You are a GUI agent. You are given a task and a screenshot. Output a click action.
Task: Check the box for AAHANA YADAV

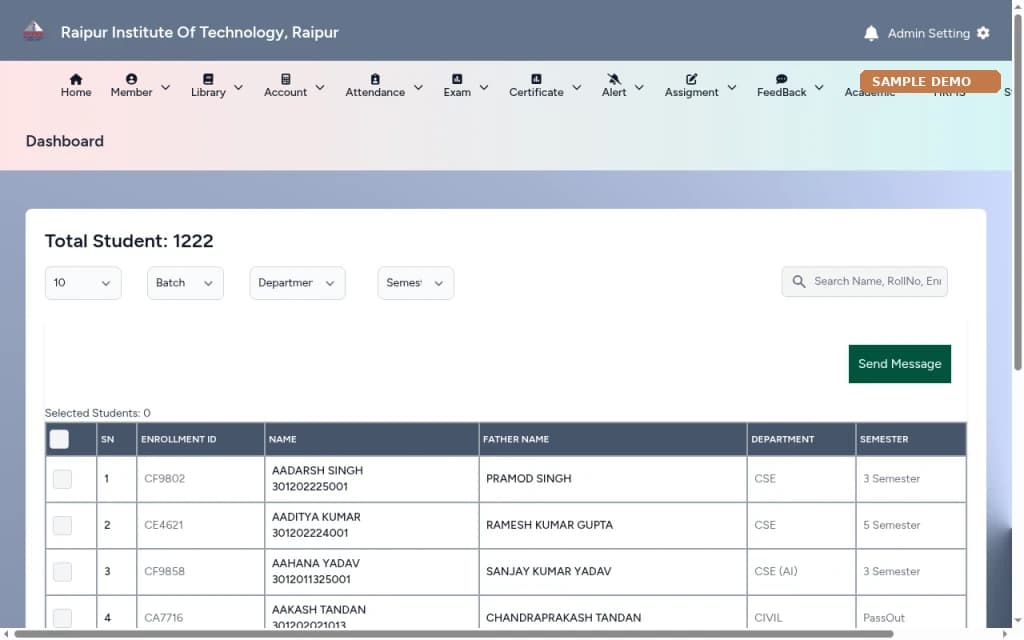62,571
